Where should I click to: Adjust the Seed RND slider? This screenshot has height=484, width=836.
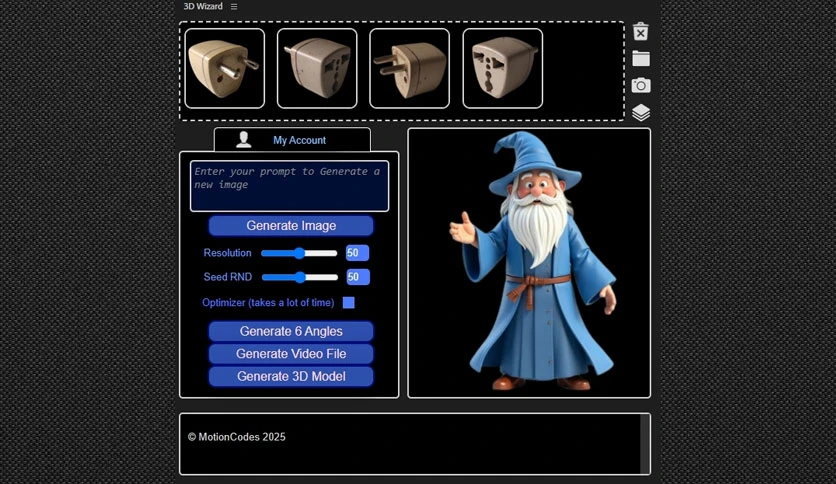(x=300, y=277)
